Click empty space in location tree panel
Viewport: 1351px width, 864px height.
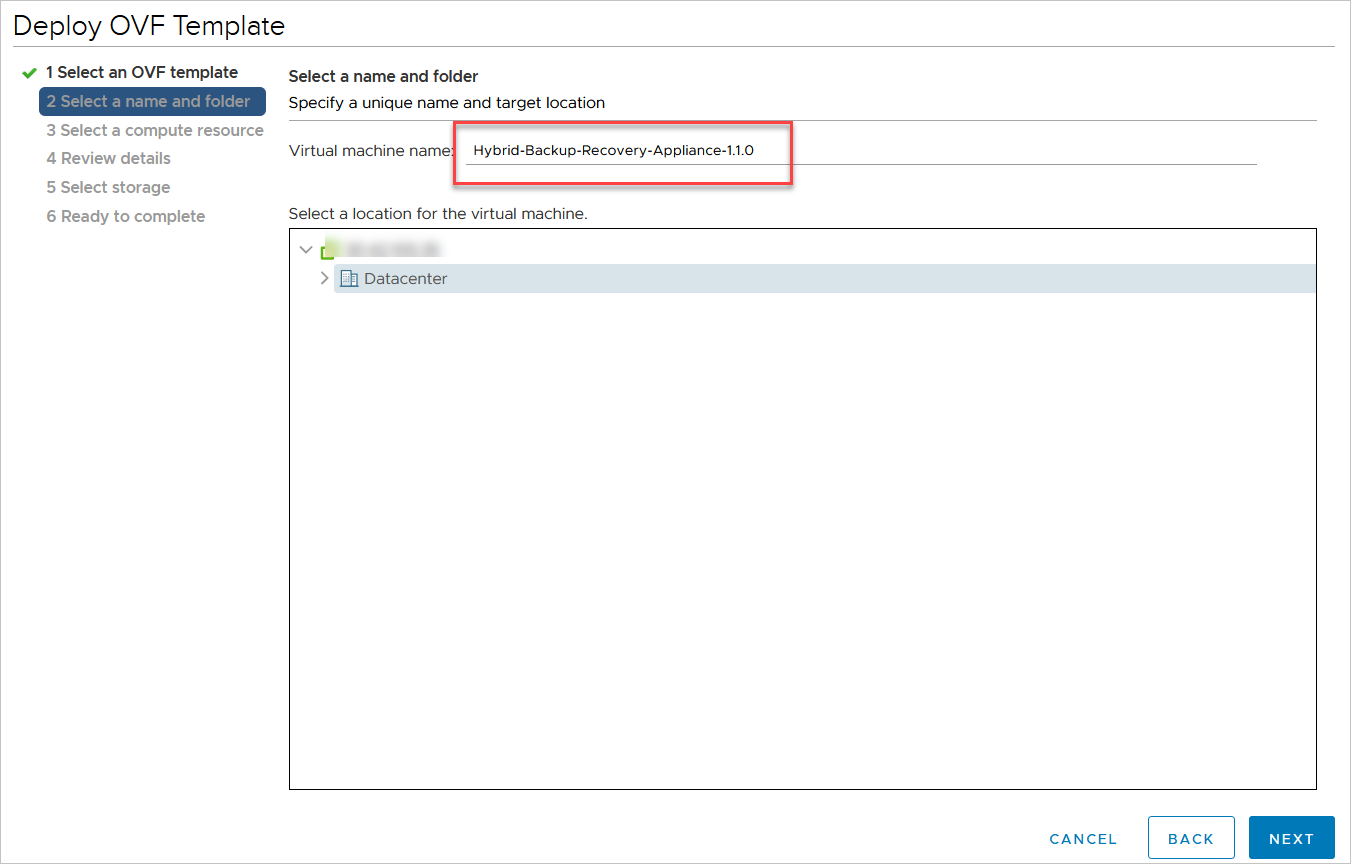coord(802,540)
